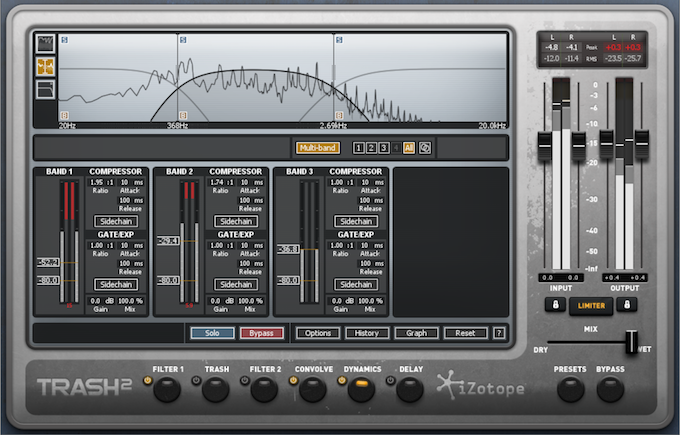Click the 2.69kHz crossover divider handle
The image size is (680, 435).
click(333, 72)
